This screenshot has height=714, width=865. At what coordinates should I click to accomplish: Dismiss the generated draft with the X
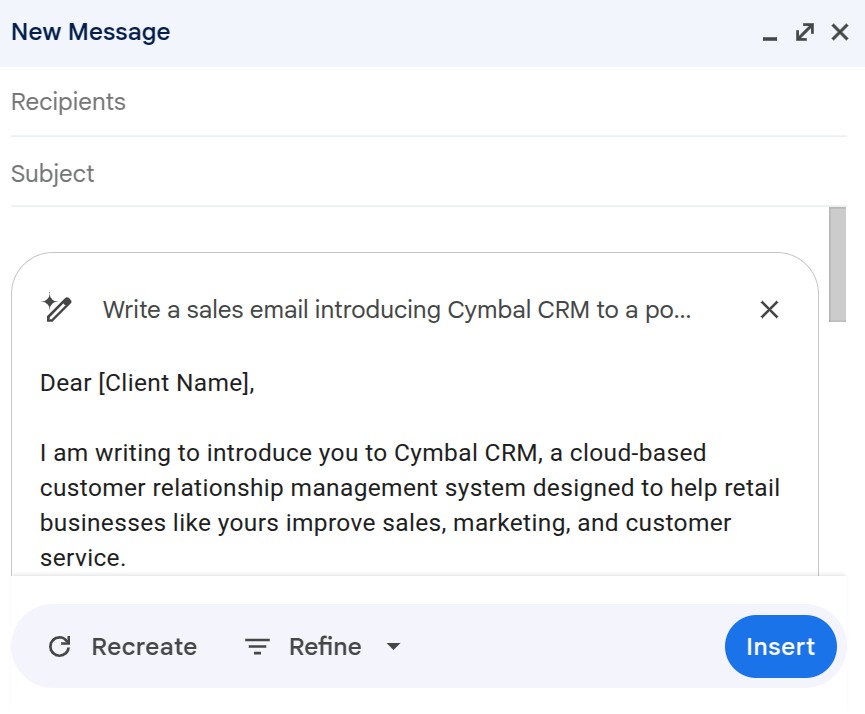tap(769, 310)
